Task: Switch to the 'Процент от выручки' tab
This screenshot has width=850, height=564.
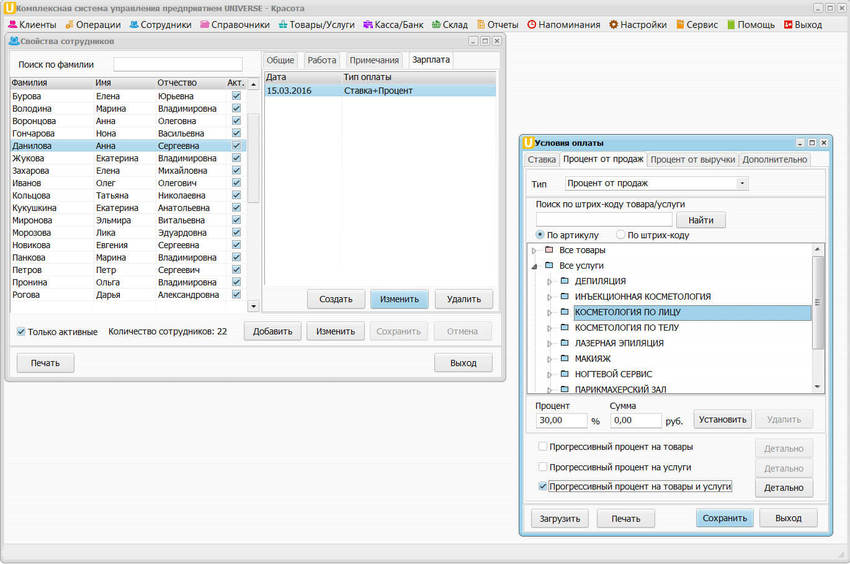Action: click(x=692, y=159)
